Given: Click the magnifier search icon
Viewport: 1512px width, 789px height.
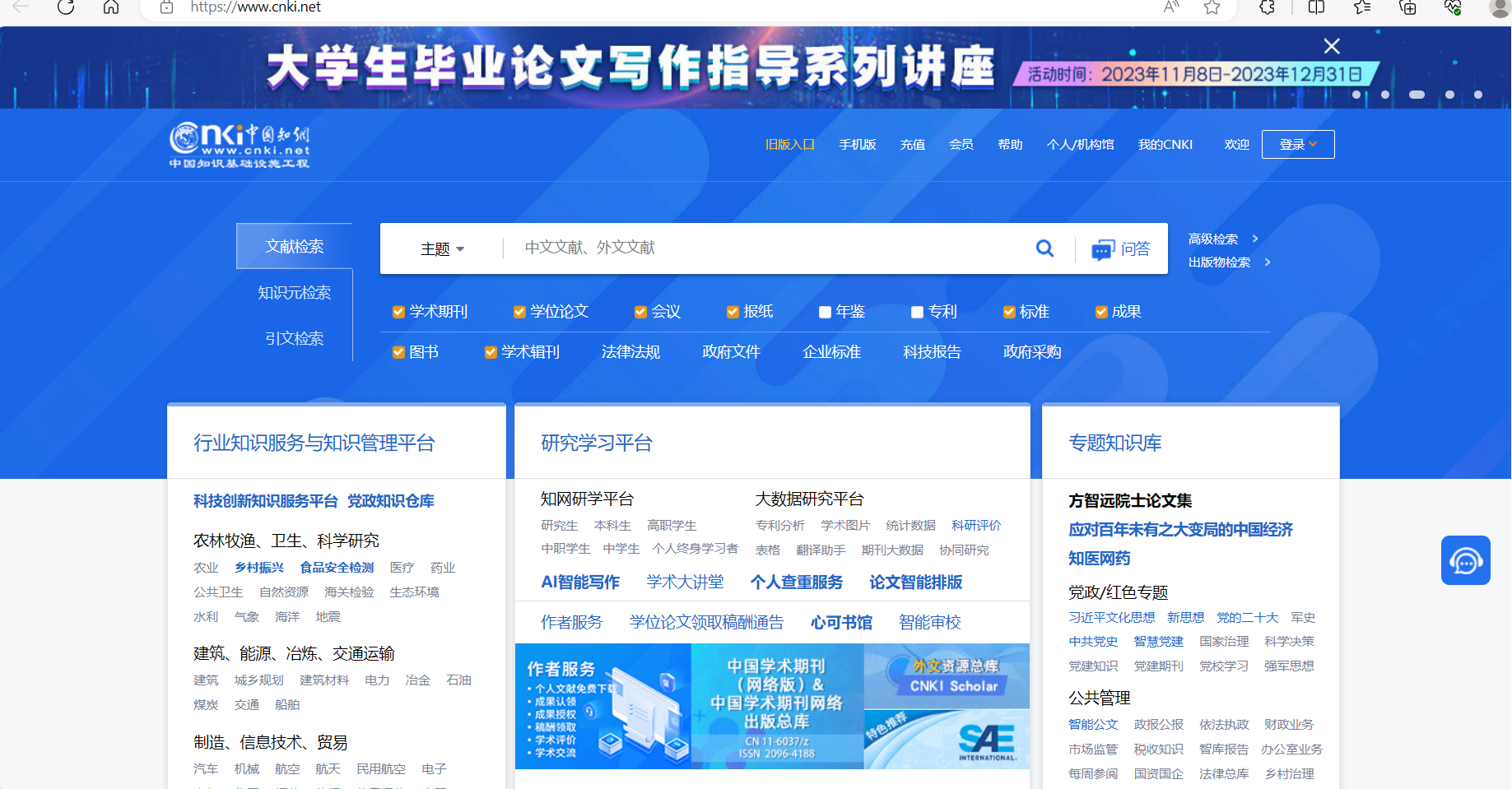Looking at the screenshot, I should pyautogui.click(x=1044, y=248).
